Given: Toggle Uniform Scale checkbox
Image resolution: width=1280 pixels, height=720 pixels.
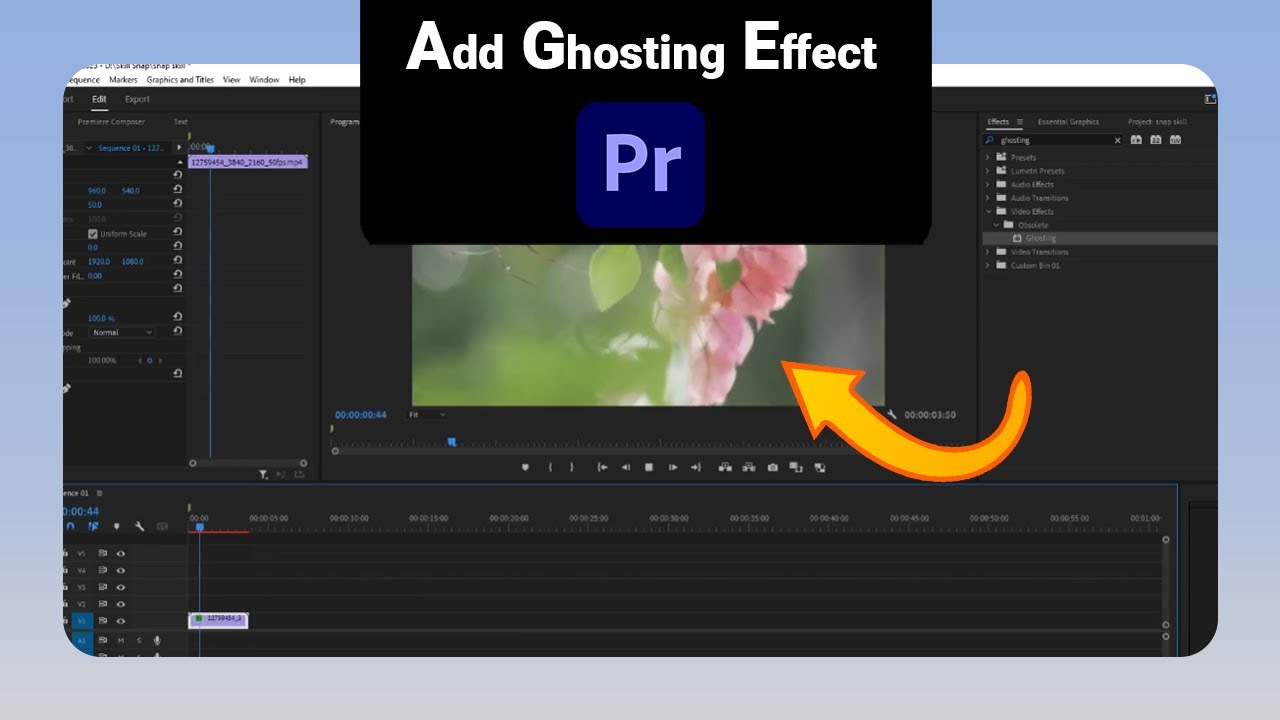Looking at the screenshot, I should click(x=93, y=234).
